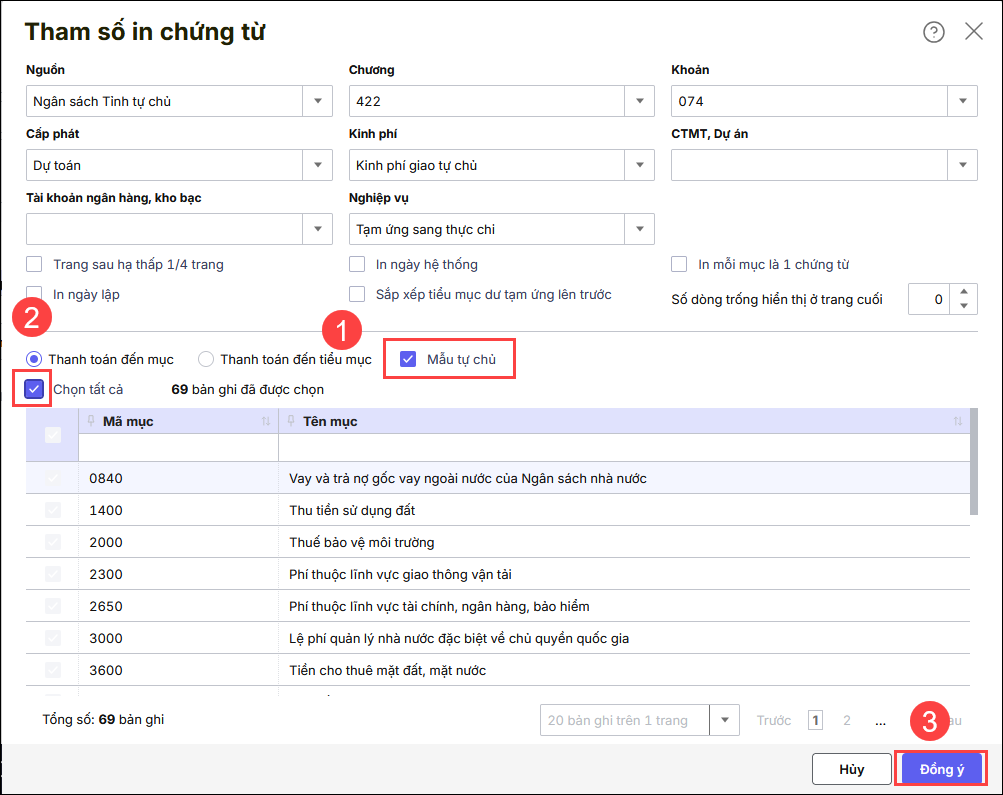Increase blank lines spinner up arrow

(964, 292)
